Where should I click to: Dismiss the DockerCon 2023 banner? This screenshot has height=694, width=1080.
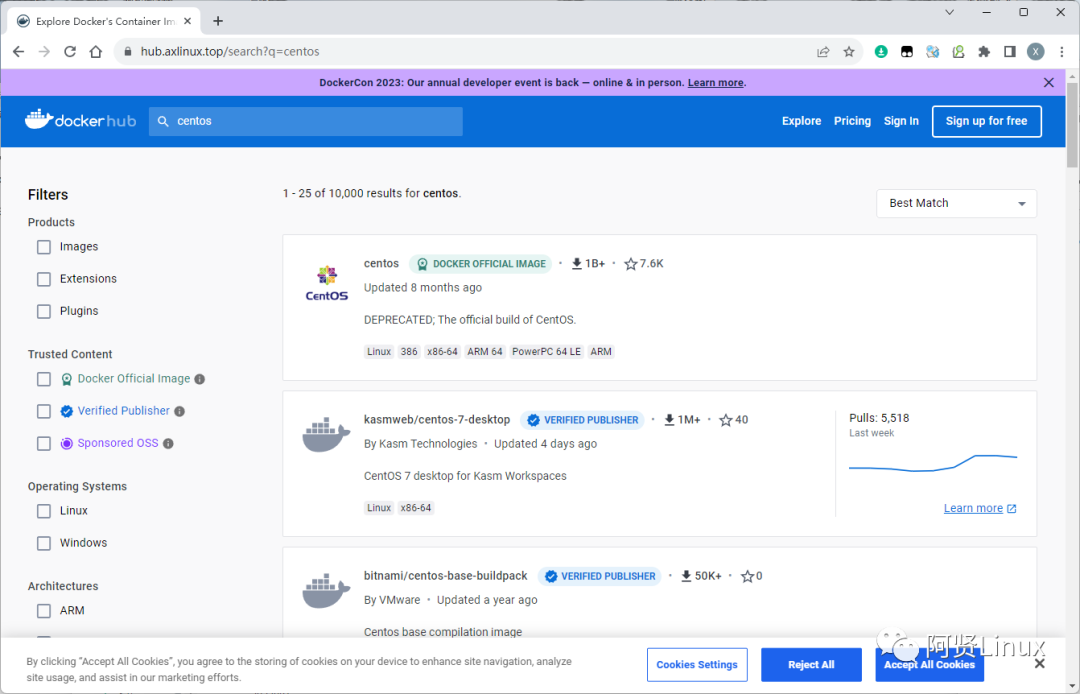click(x=1048, y=83)
